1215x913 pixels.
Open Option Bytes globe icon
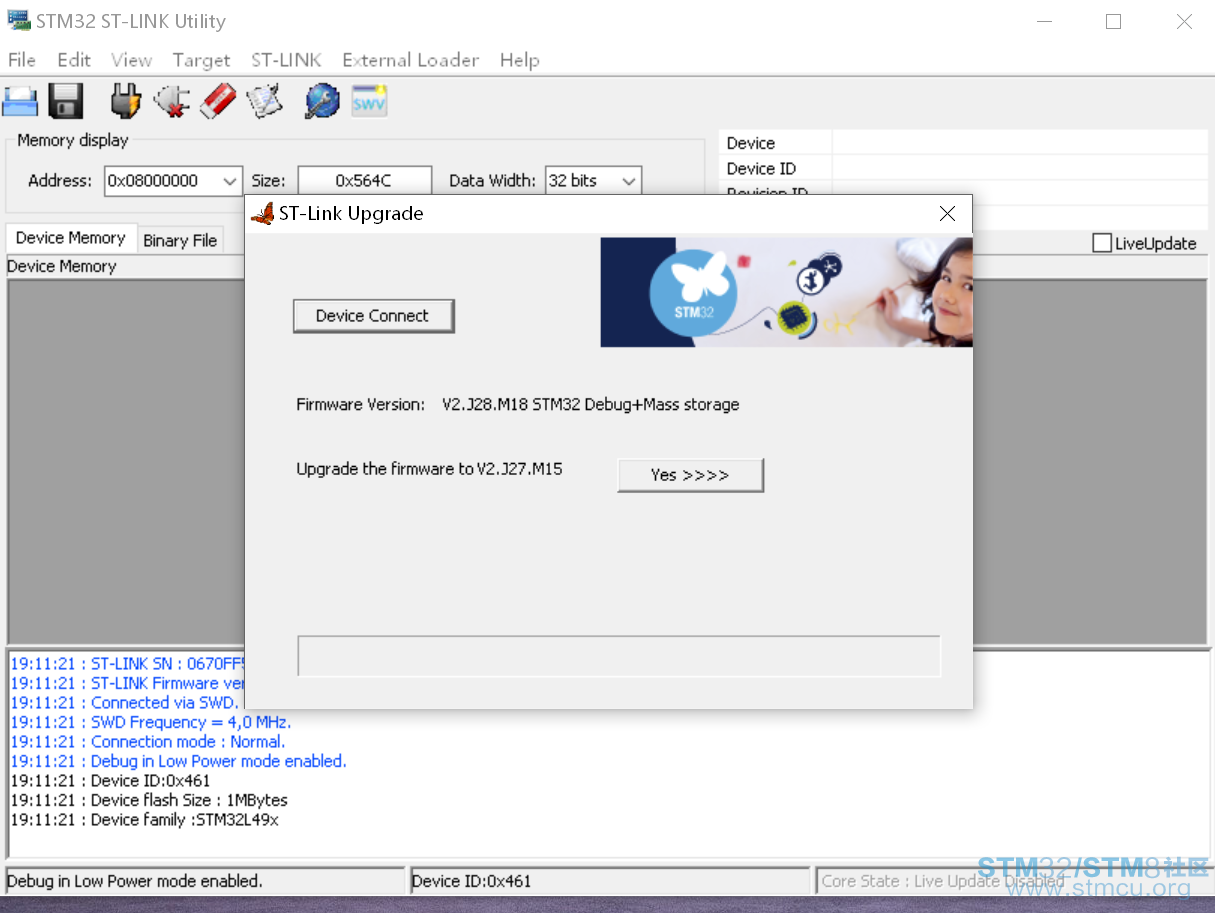tap(322, 101)
